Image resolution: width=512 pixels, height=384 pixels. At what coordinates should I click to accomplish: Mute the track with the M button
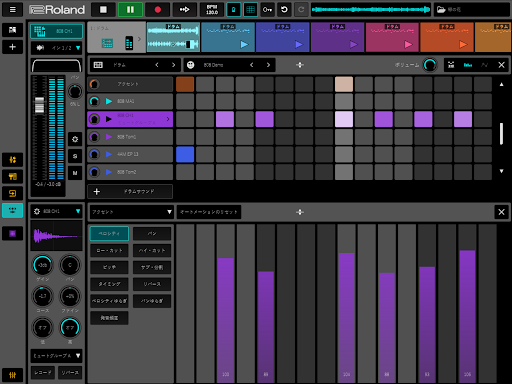pos(75,173)
